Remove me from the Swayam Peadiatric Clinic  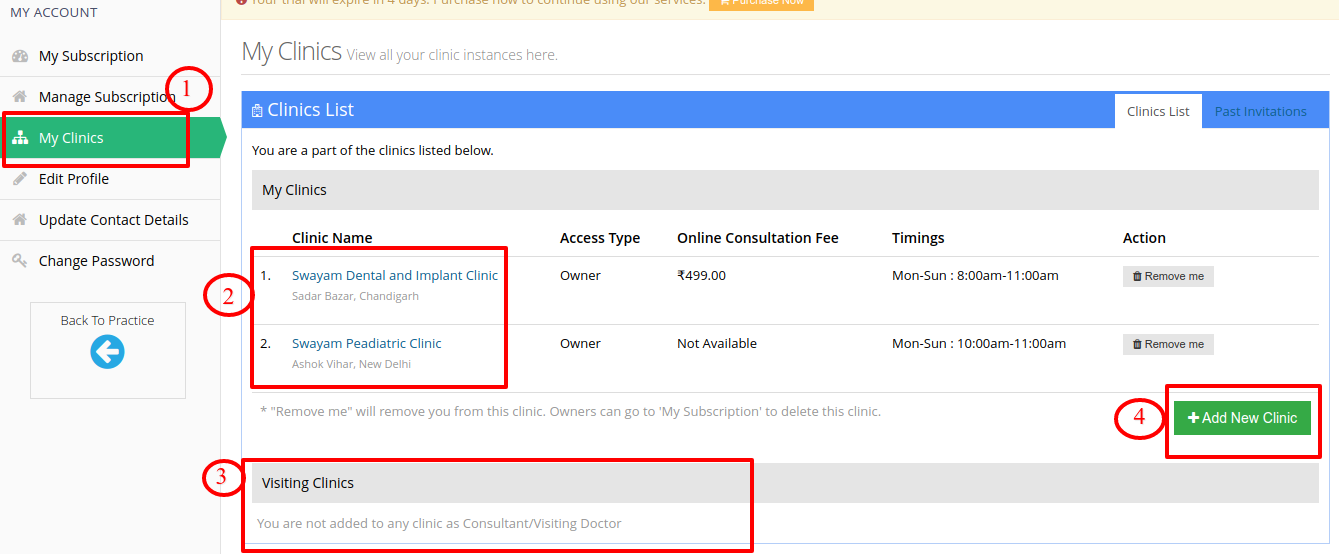point(1168,344)
